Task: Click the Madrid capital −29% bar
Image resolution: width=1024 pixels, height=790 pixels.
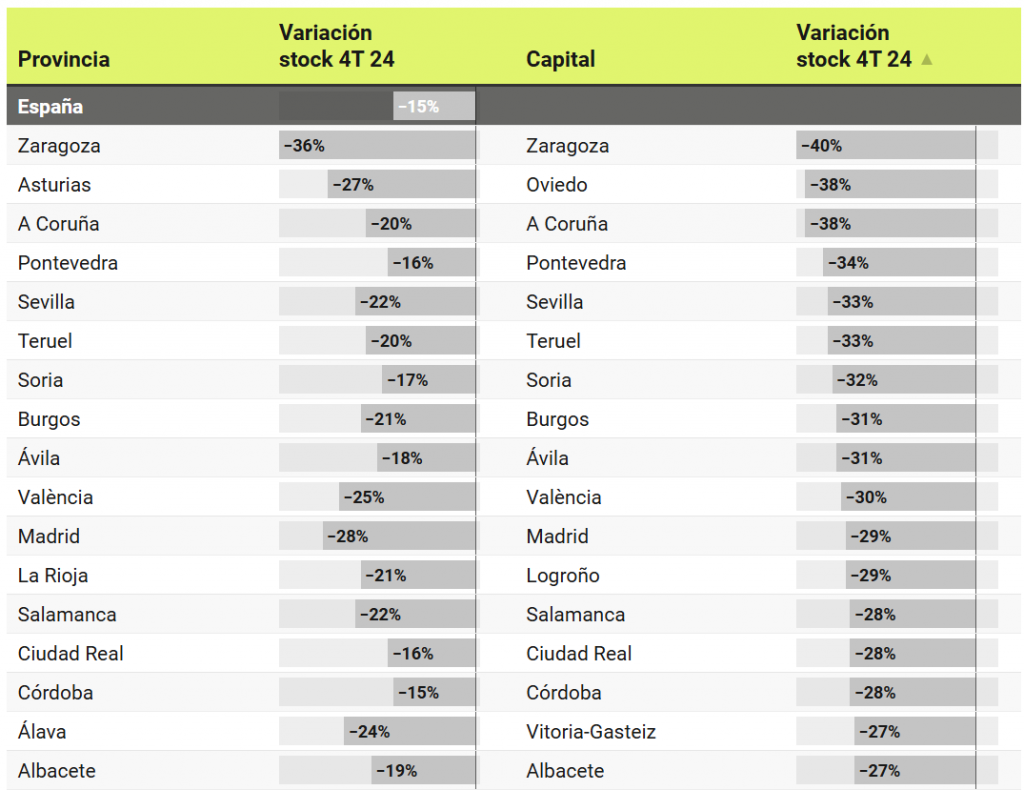Action: click(910, 536)
